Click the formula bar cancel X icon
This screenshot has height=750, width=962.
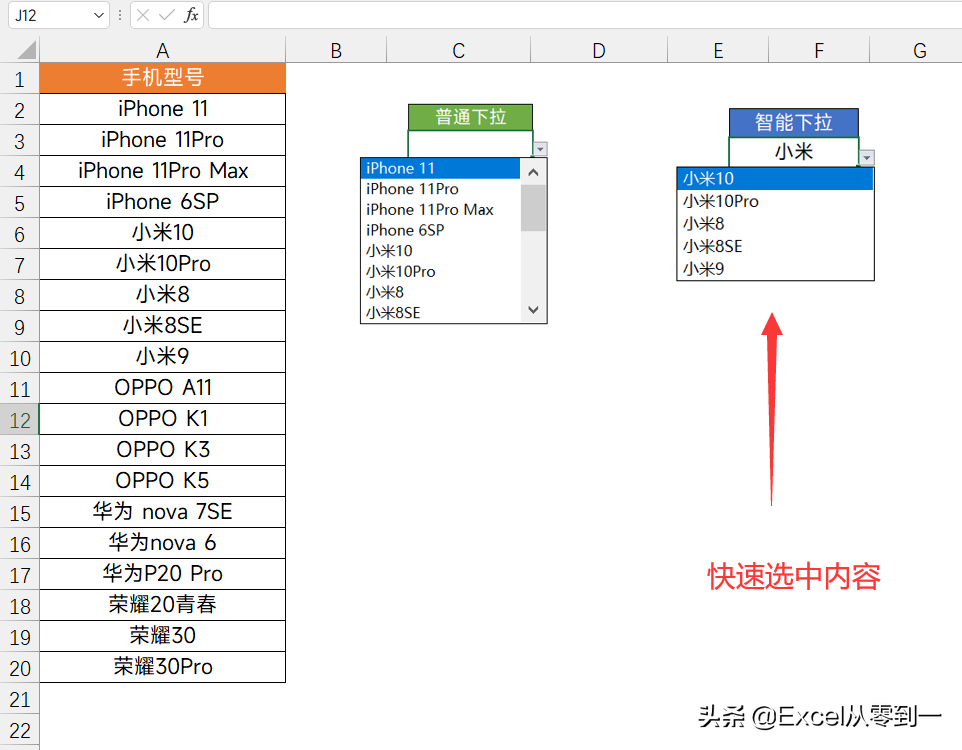point(143,15)
